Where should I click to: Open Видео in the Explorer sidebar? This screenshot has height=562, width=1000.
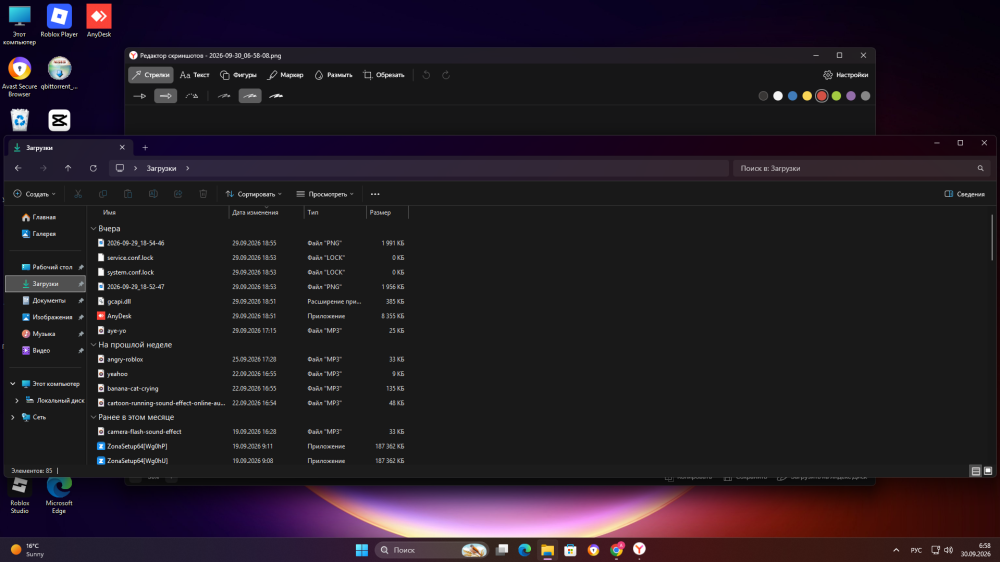45,350
